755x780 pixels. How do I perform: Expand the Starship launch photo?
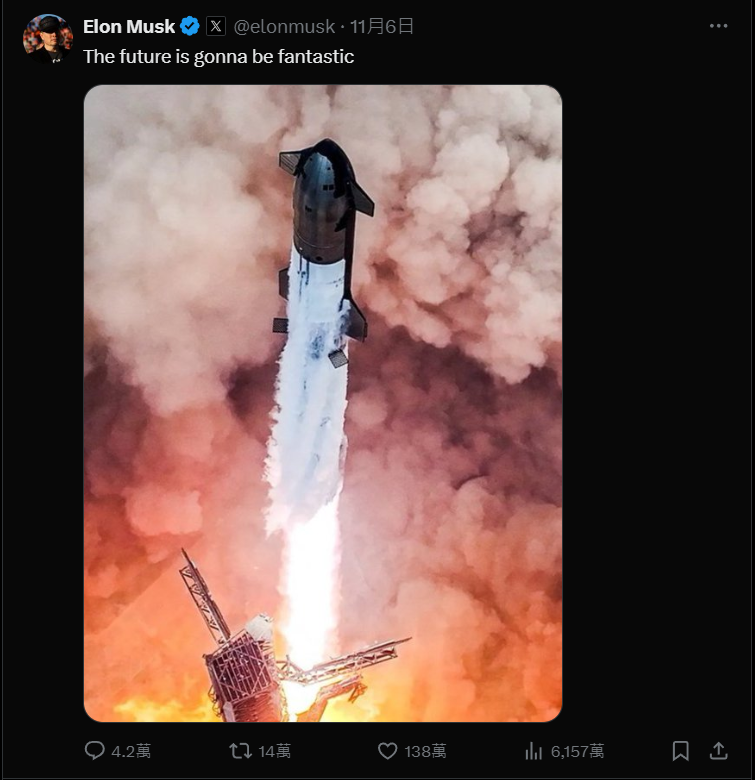(323, 403)
